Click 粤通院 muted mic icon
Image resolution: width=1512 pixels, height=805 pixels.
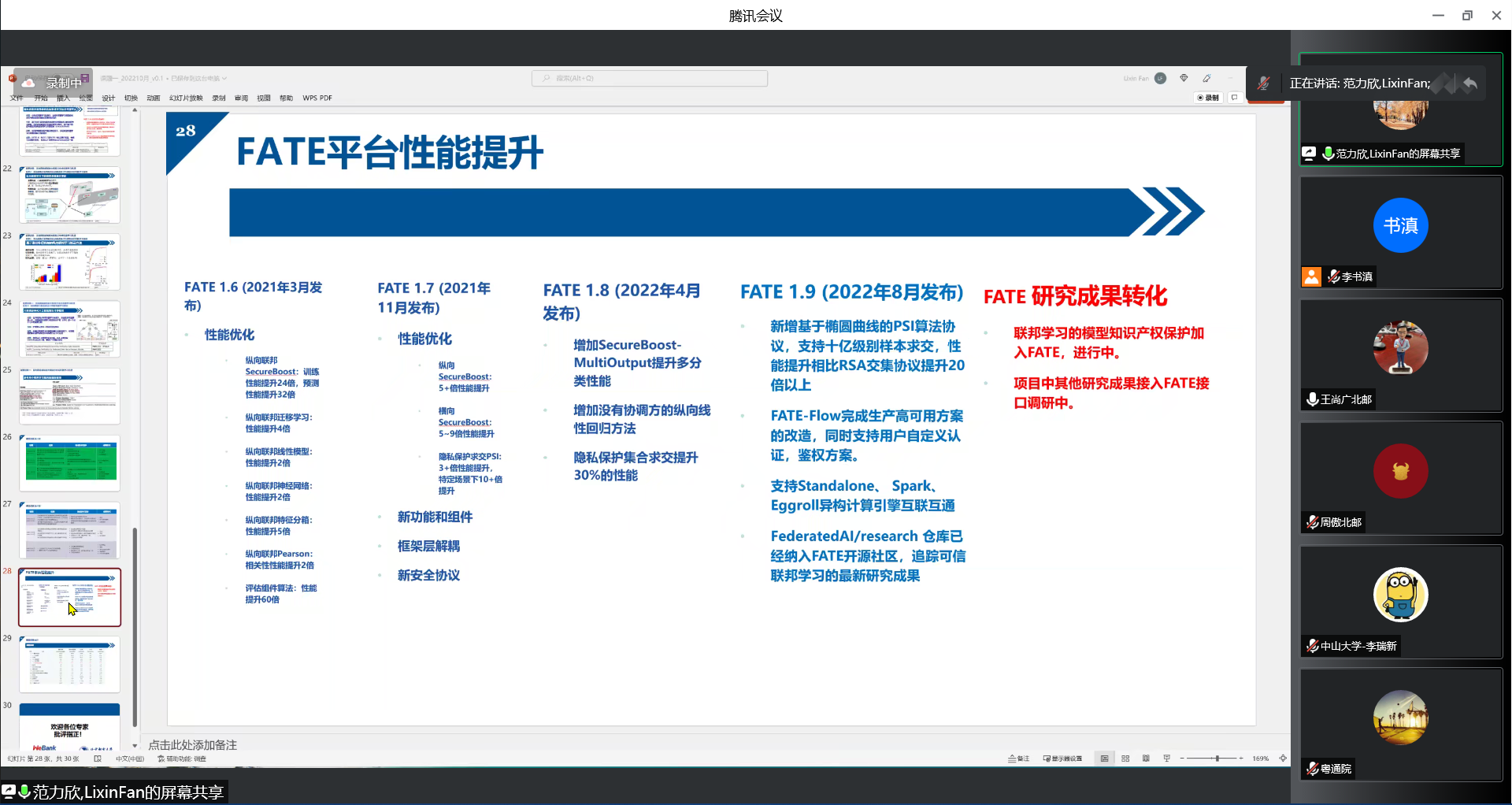1312,769
